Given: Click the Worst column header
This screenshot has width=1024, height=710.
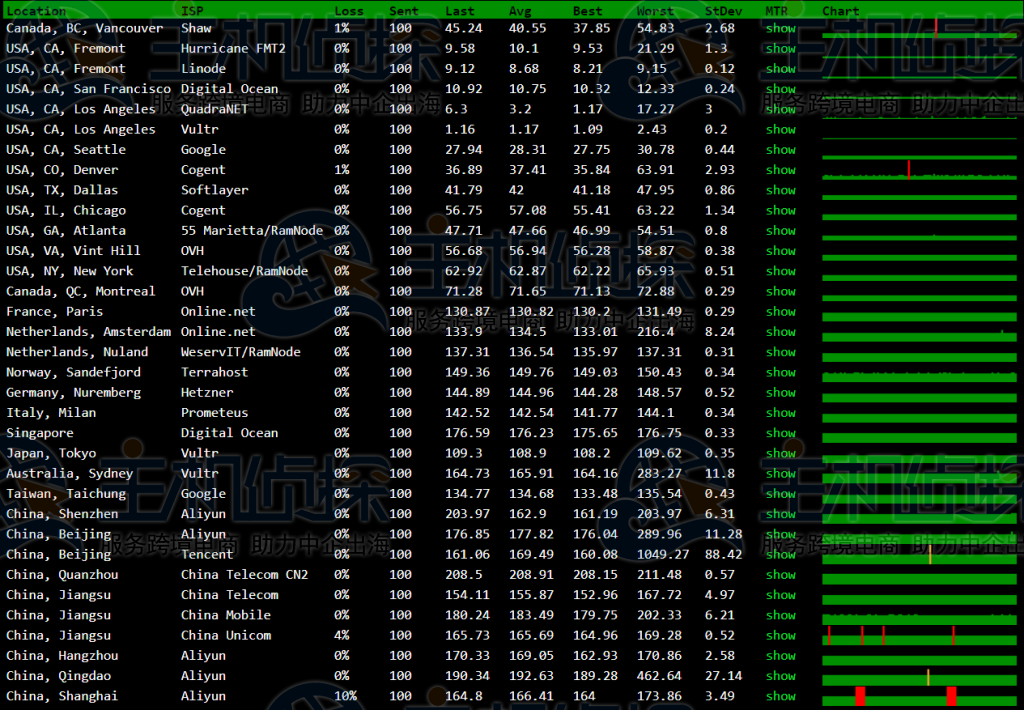Looking at the screenshot, I should [x=655, y=11].
